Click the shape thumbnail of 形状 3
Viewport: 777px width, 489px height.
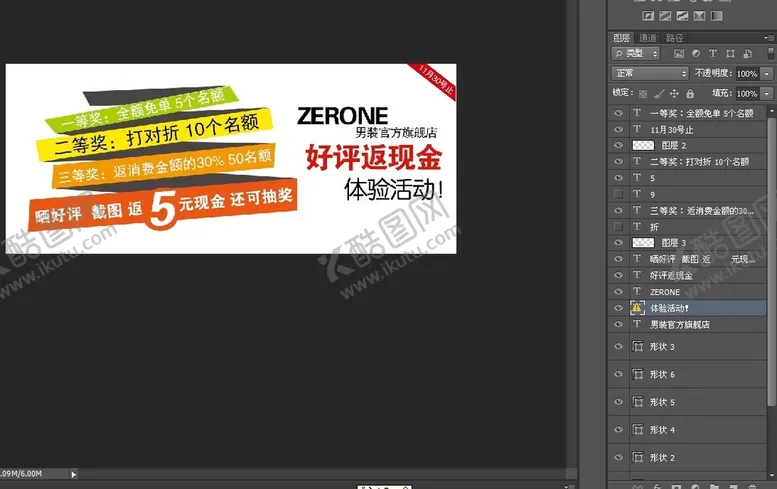coord(638,346)
